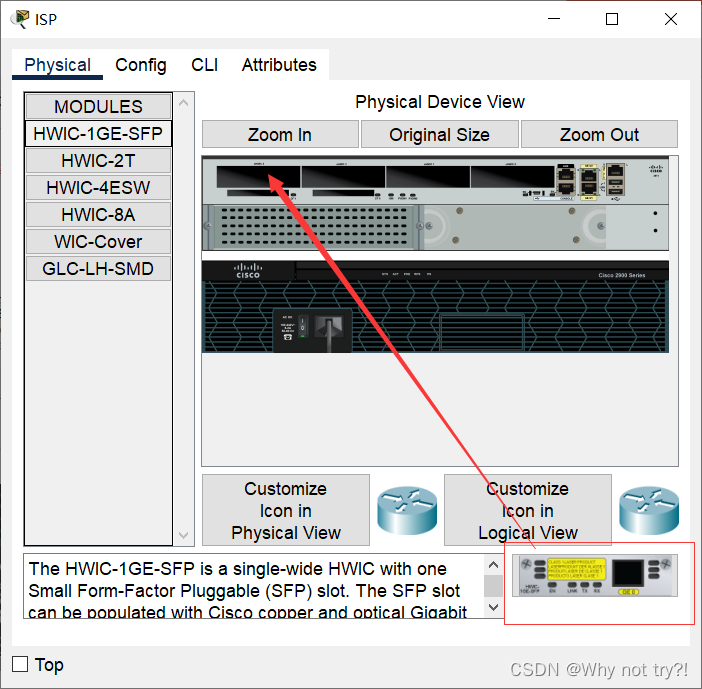Screen dimensions: 702x689
Task: Click Customize Icon in Logical View
Action: (x=528, y=510)
